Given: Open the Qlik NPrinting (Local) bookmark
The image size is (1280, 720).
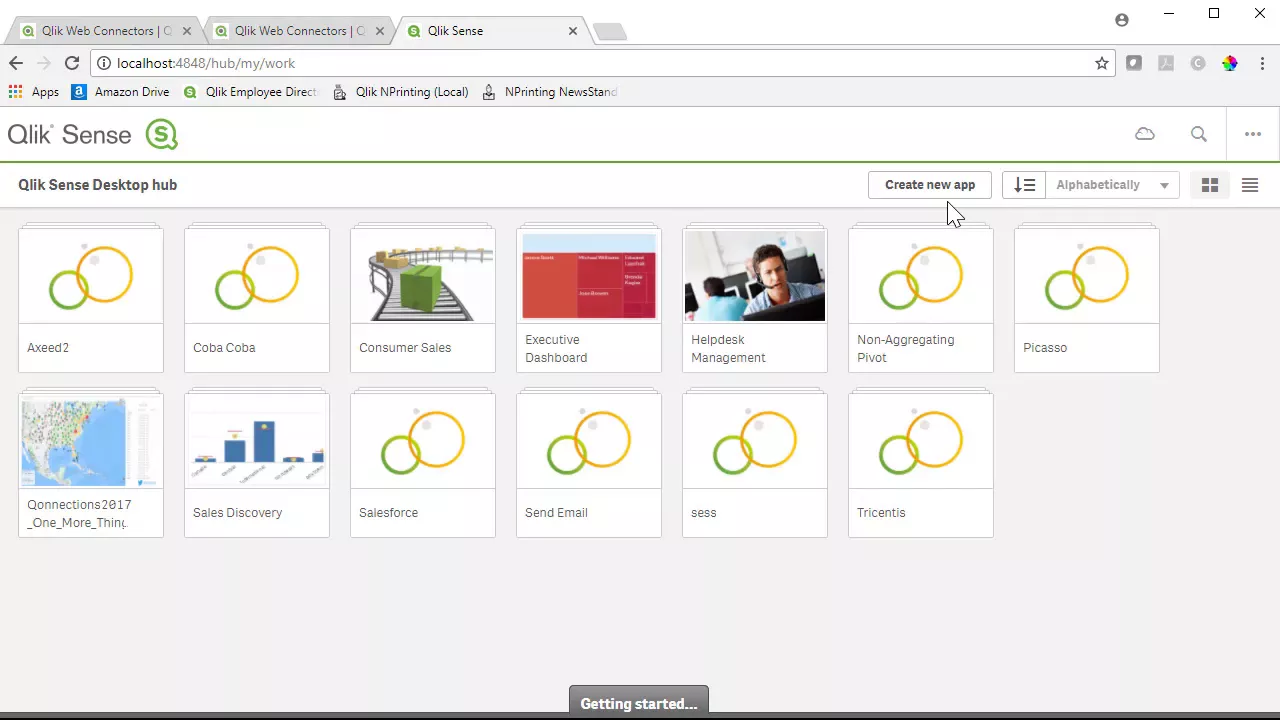Looking at the screenshot, I should coord(401,92).
